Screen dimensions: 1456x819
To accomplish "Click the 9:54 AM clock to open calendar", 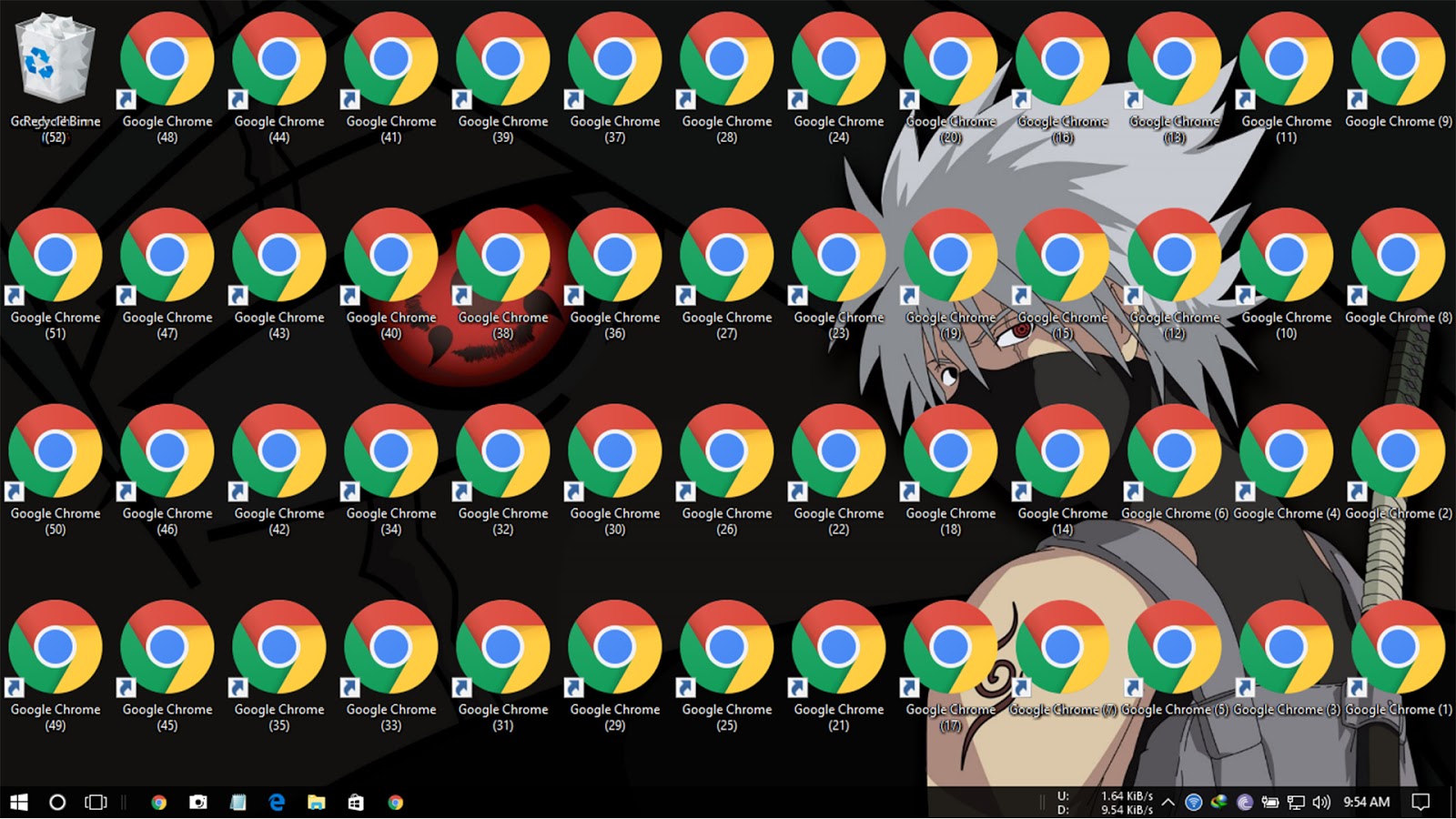I will [x=1365, y=803].
